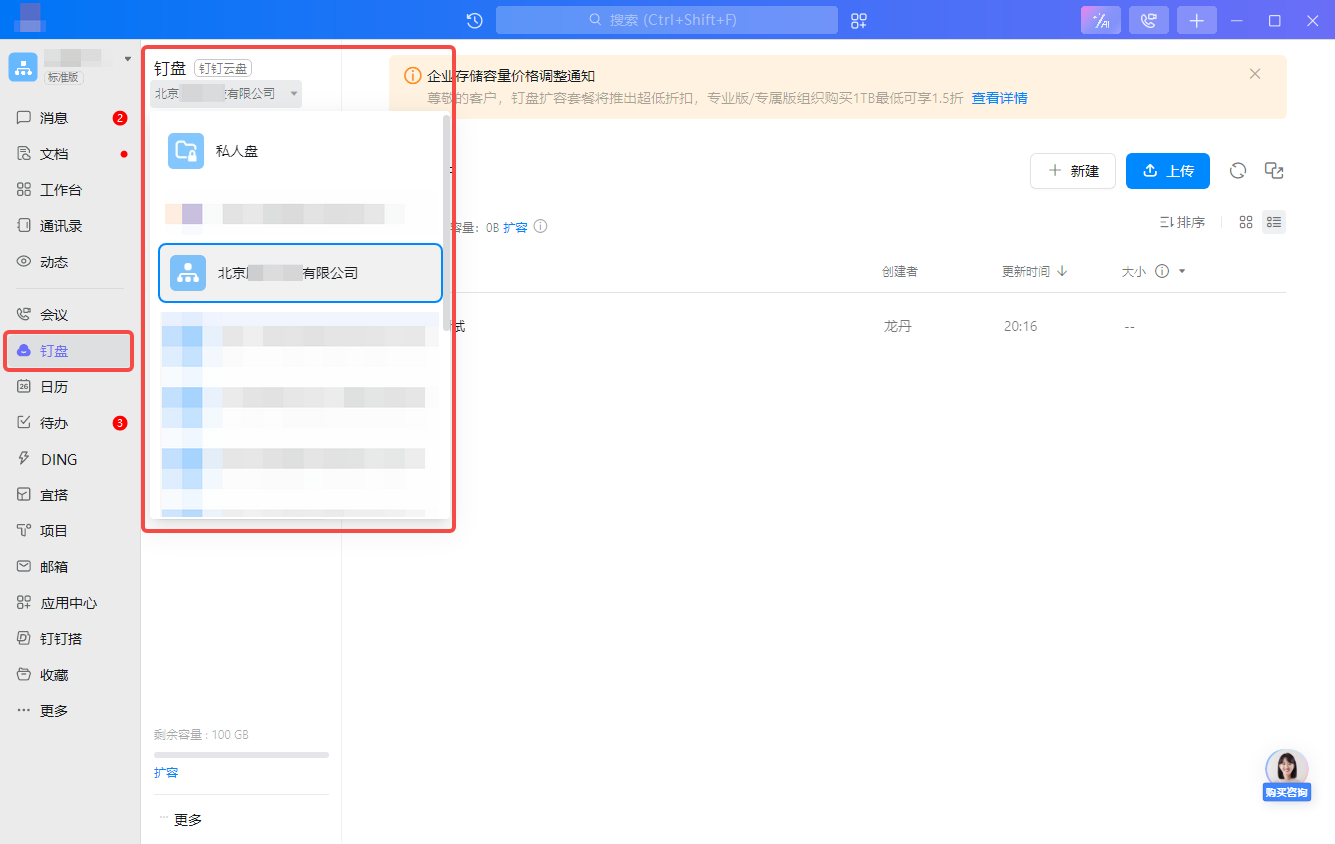Click the 创建者 column header

[x=900, y=271]
